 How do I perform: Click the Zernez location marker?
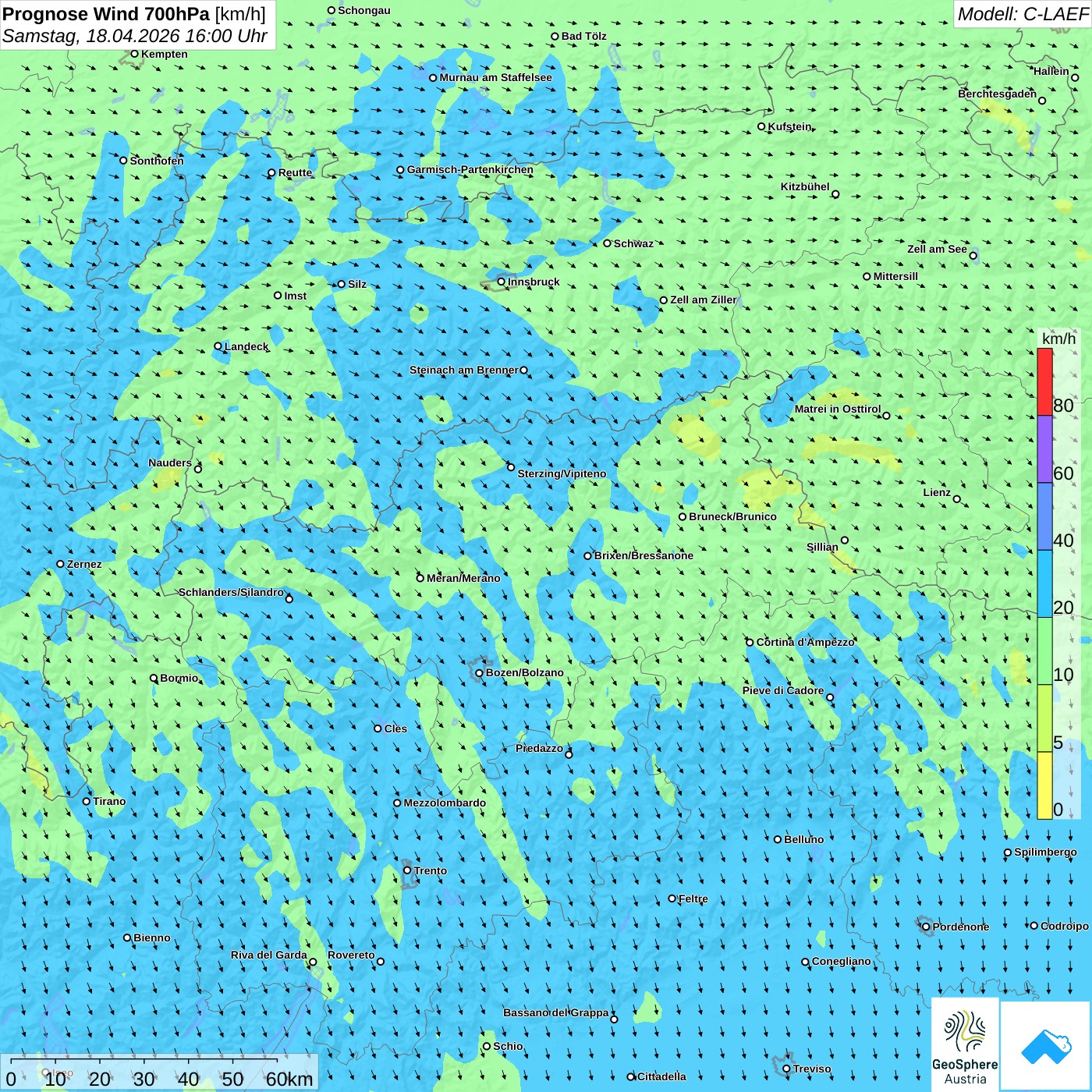(61, 564)
